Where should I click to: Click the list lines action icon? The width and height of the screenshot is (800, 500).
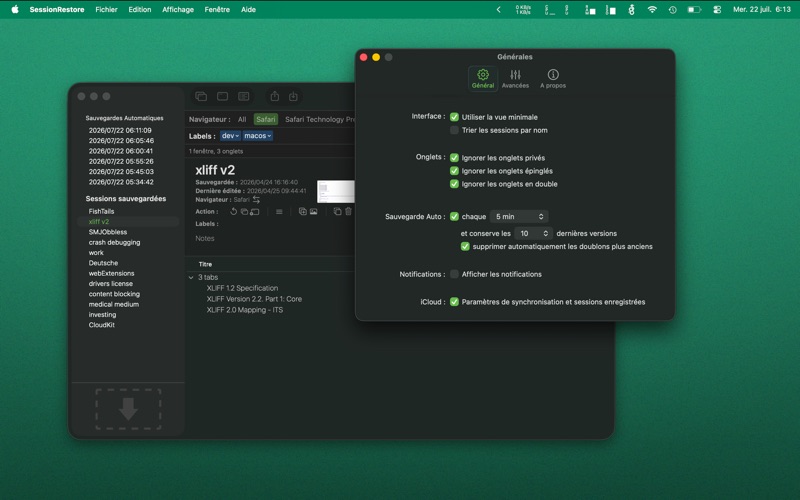pos(279,211)
